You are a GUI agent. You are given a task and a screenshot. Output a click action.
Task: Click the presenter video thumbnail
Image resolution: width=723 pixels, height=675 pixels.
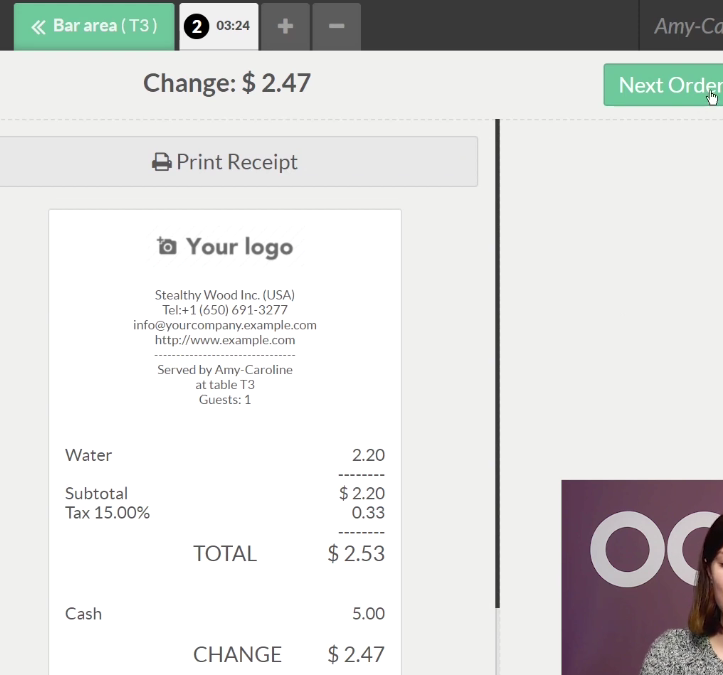point(642,577)
